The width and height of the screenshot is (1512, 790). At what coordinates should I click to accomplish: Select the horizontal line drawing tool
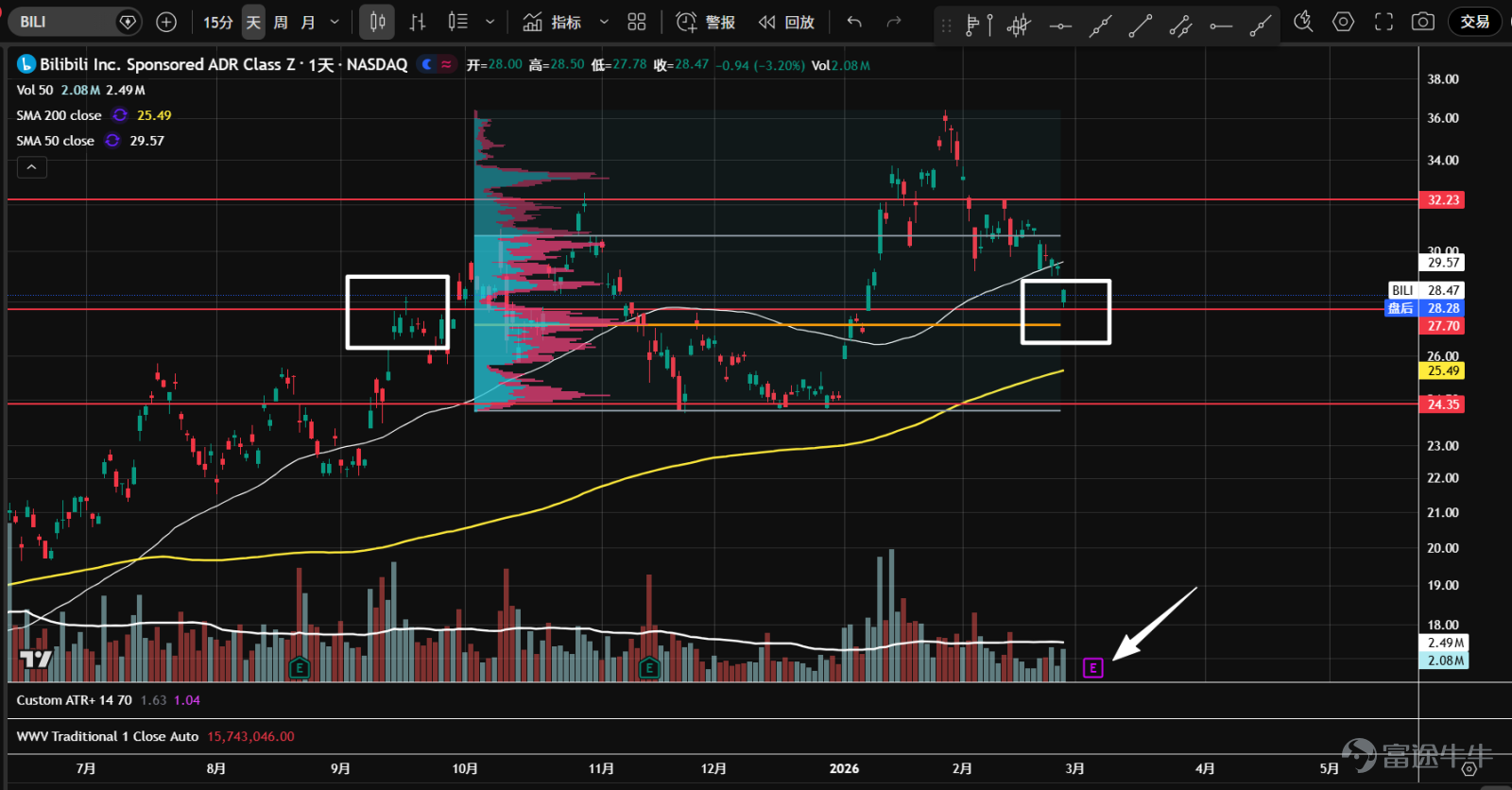pos(1060,26)
